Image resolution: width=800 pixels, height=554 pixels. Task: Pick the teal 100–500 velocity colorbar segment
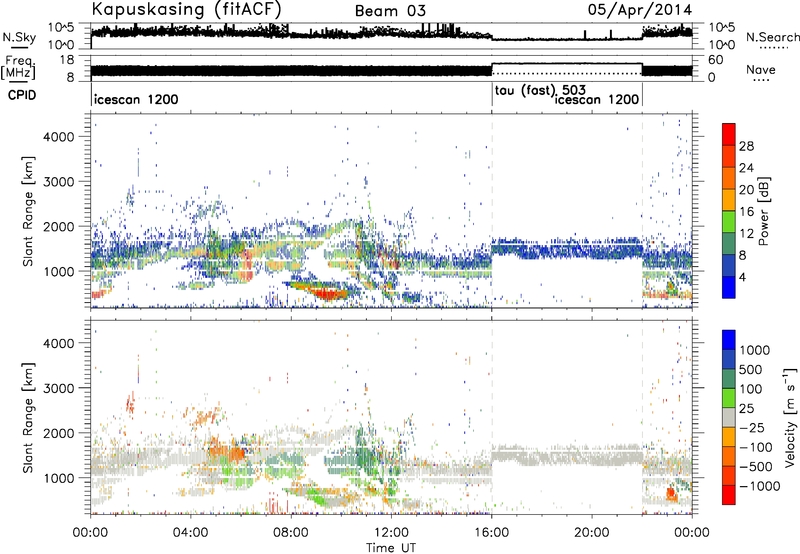(x=729, y=379)
